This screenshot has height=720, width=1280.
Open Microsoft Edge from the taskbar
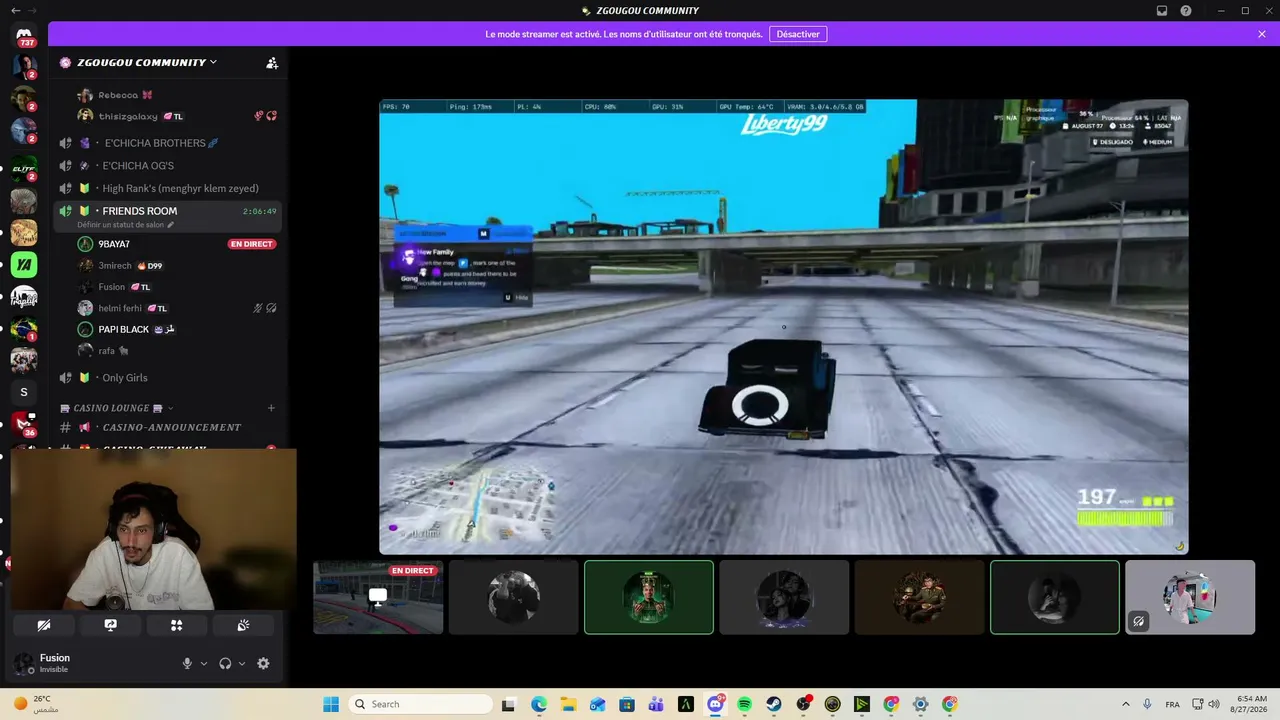539,704
